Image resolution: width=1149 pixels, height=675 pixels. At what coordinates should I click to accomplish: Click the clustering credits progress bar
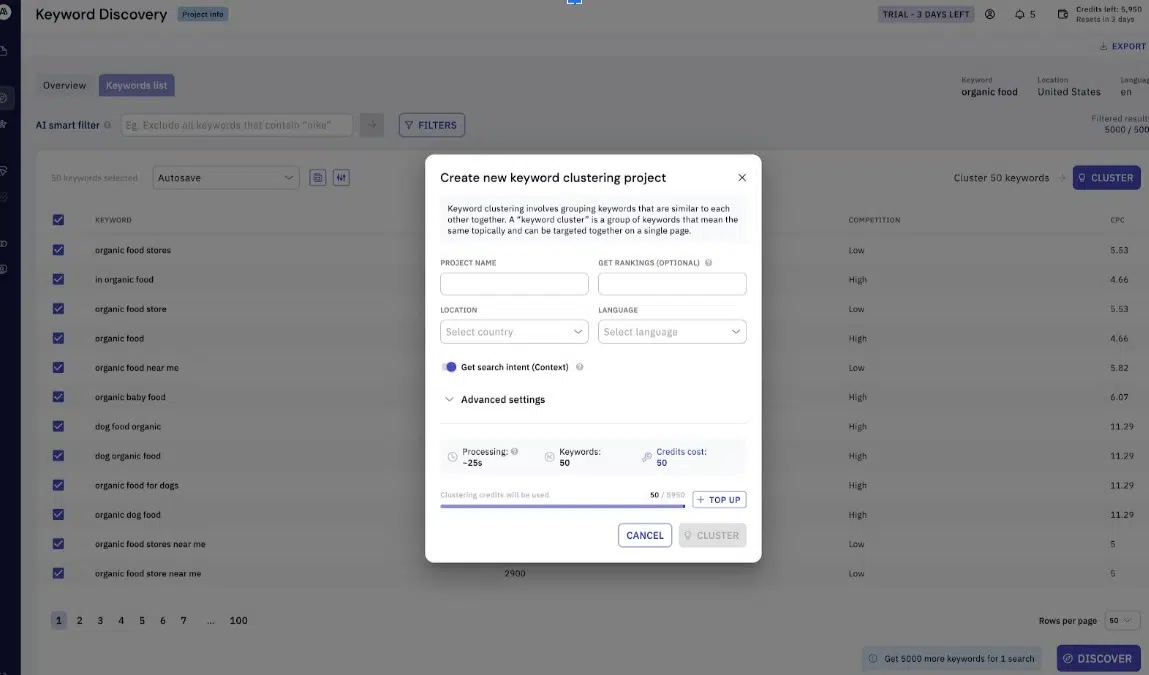click(565, 507)
